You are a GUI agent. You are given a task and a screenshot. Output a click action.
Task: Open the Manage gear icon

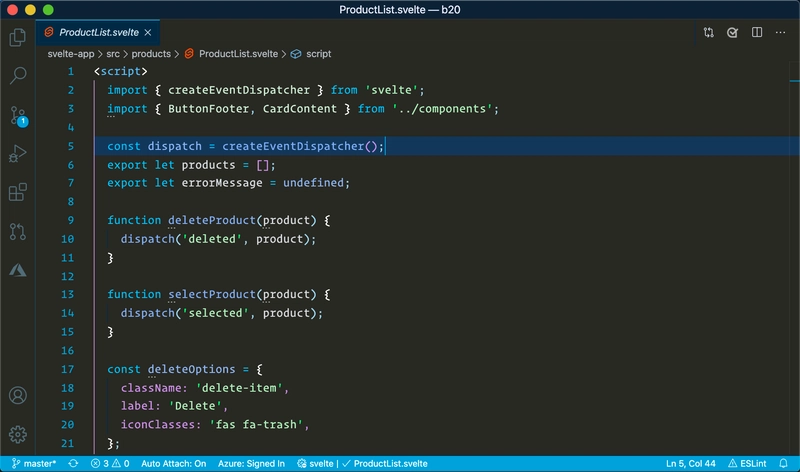[18, 434]
